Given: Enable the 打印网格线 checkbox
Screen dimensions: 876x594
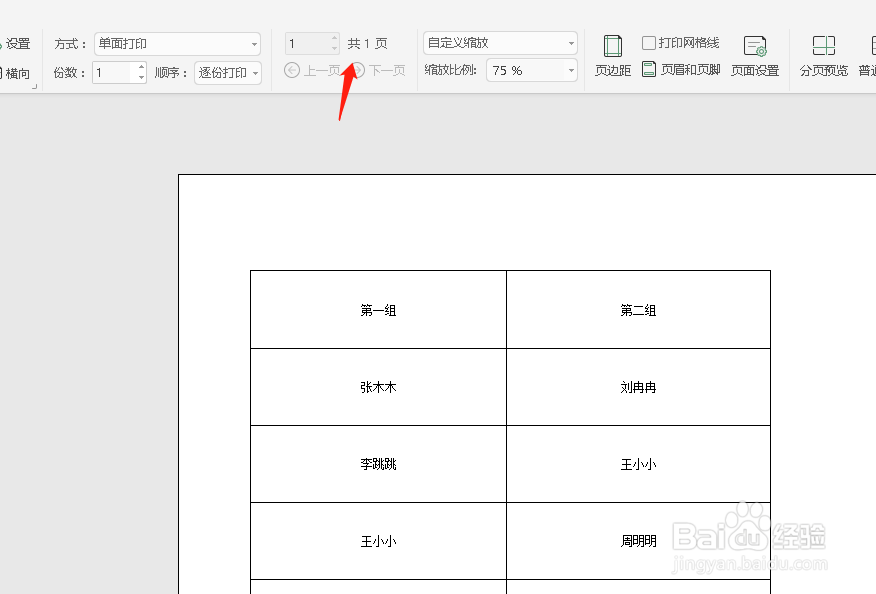Looking at the screenshot, I should (649, 43).
